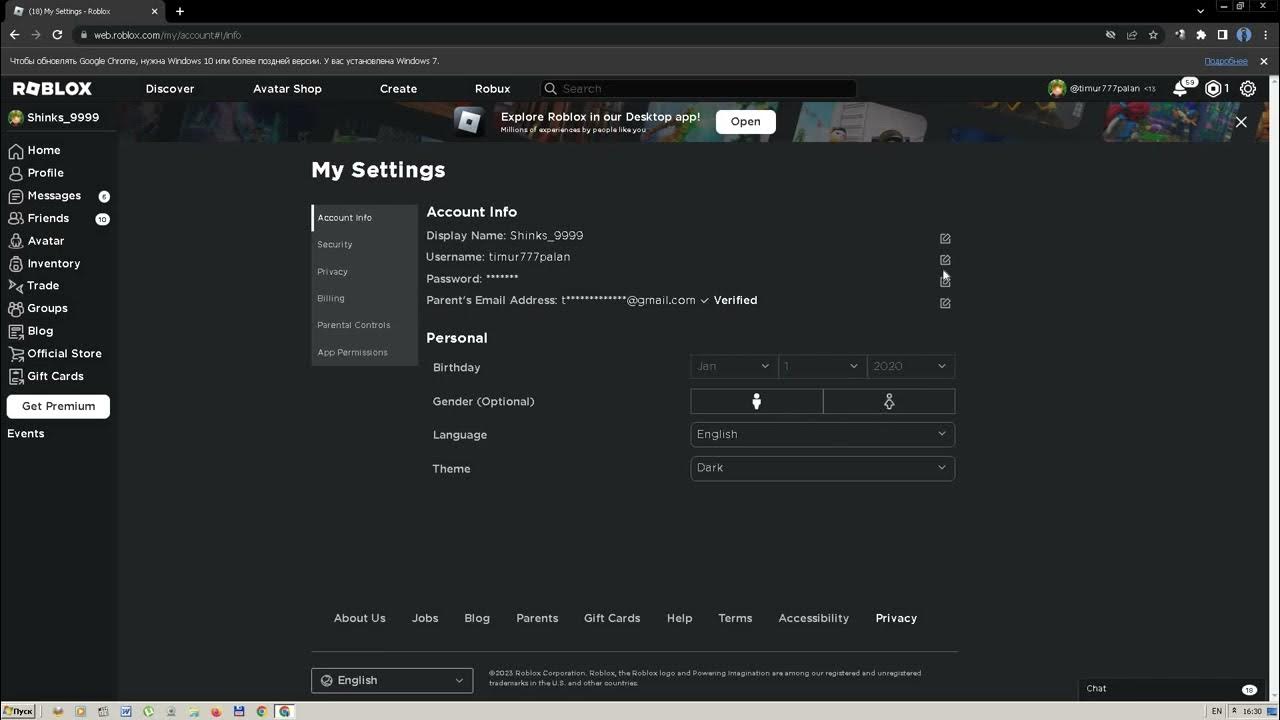The height and width of the screenshot is (720, 1280).
Task: Open the Help footer link
Action: tap(679, 618)
